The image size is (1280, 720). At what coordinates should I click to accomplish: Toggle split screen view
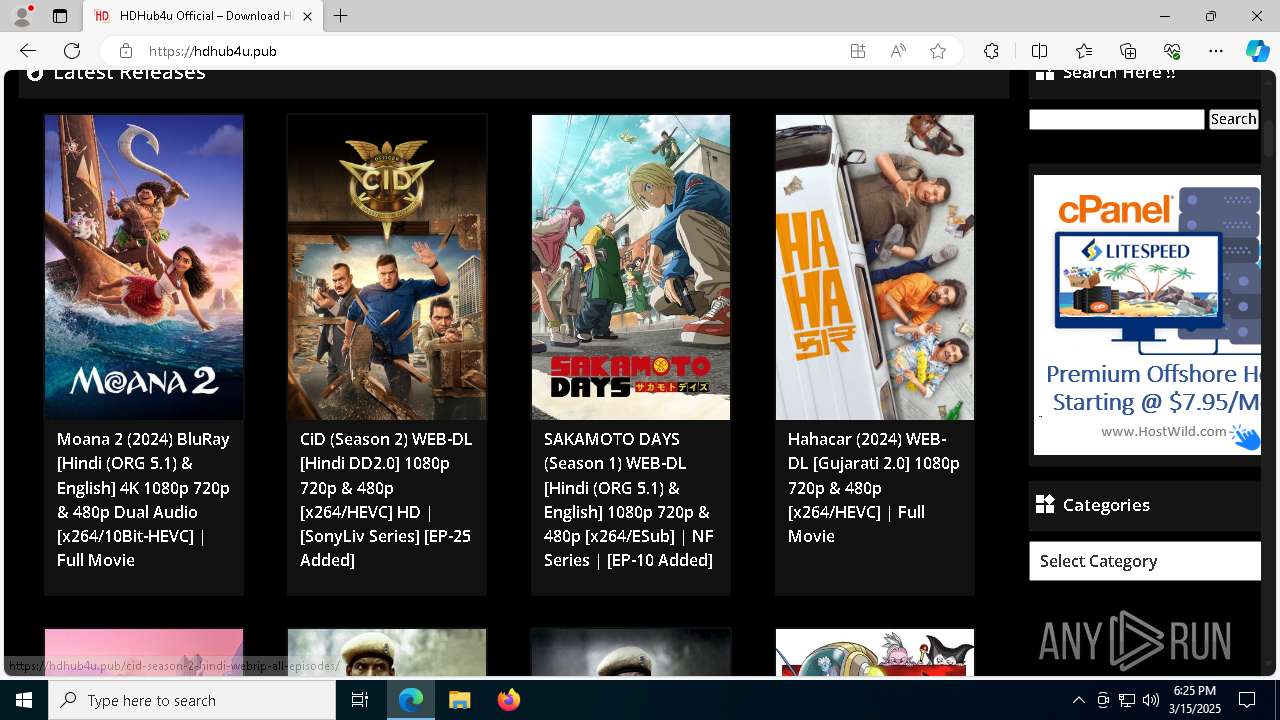pyautogui.click(x=1039, y=51)
